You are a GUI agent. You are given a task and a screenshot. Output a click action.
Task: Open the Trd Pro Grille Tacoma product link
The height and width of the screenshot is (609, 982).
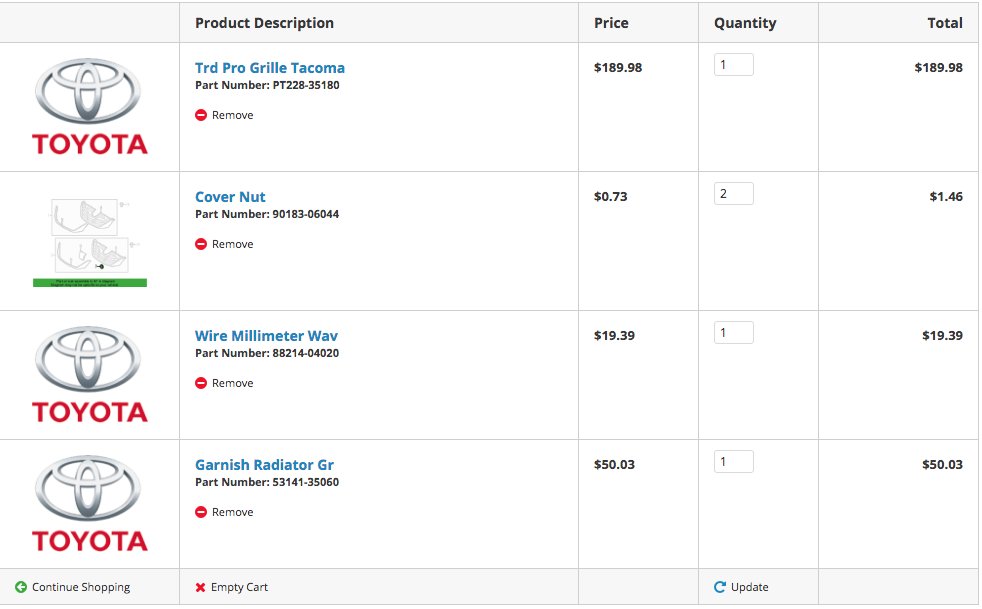point(270,68)
